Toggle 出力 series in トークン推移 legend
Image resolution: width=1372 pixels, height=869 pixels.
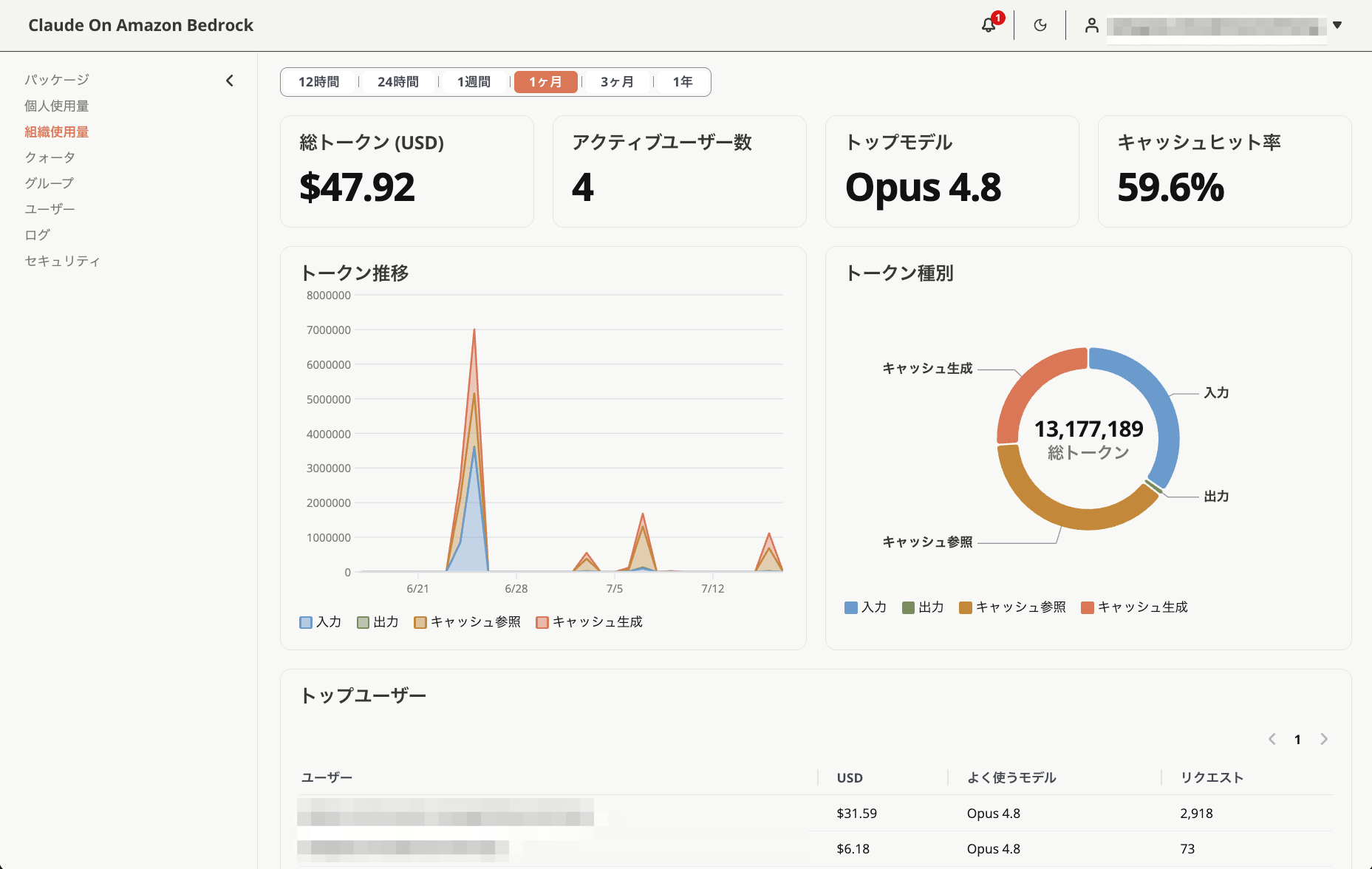[x=378, y=622]
